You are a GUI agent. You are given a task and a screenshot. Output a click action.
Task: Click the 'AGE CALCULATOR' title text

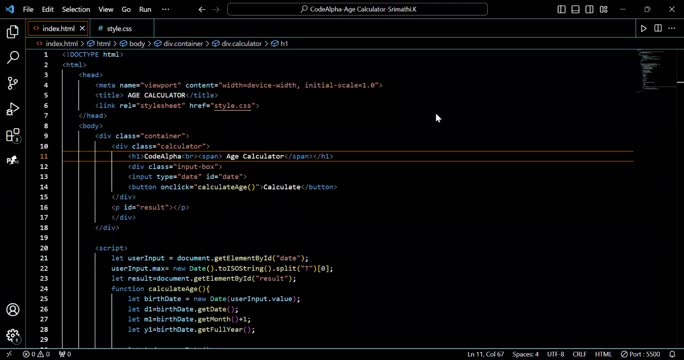pyautogui.click(x=156, y=95)
